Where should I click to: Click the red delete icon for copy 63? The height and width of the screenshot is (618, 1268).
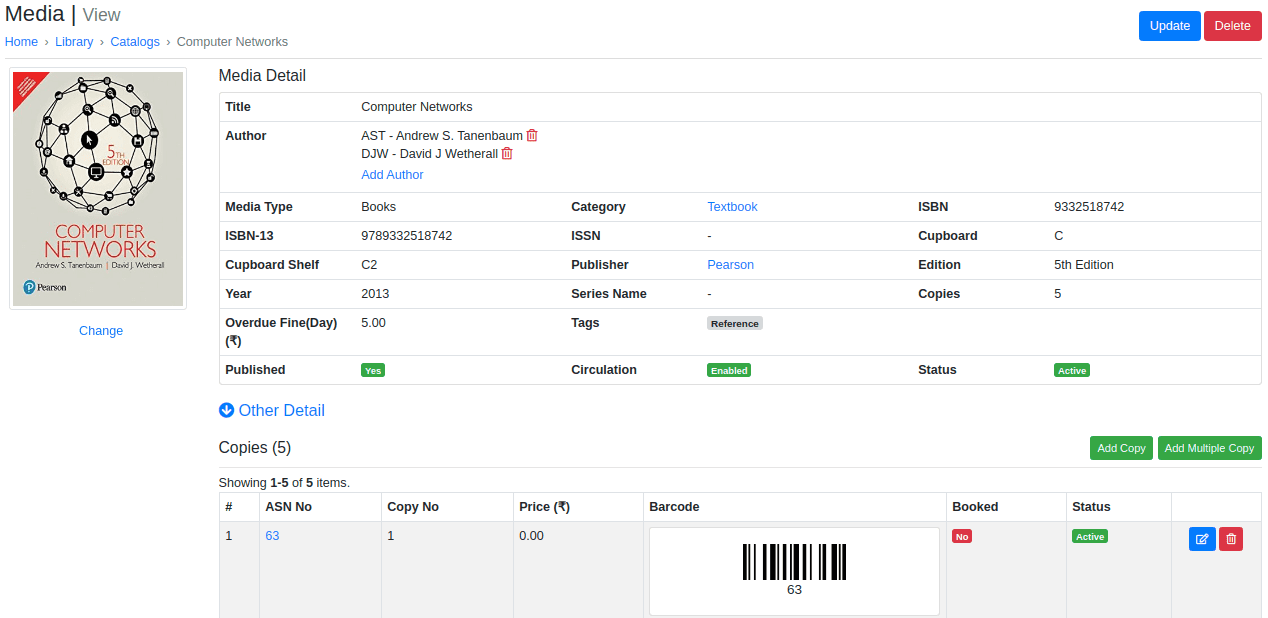tap(1231, 539)
